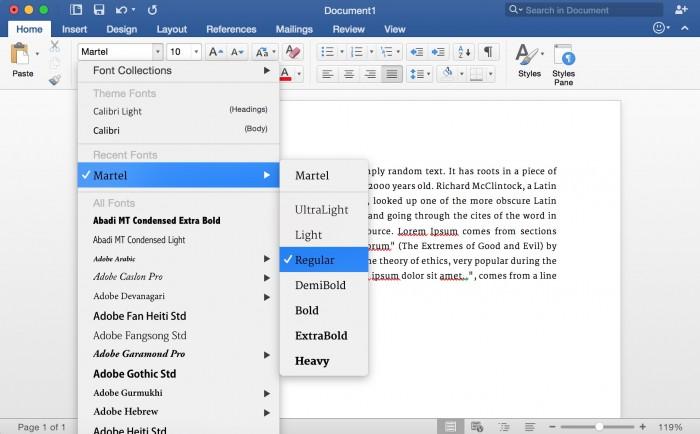
Task: Click the Redo circular arrow icon
Action: coord(152,10)
